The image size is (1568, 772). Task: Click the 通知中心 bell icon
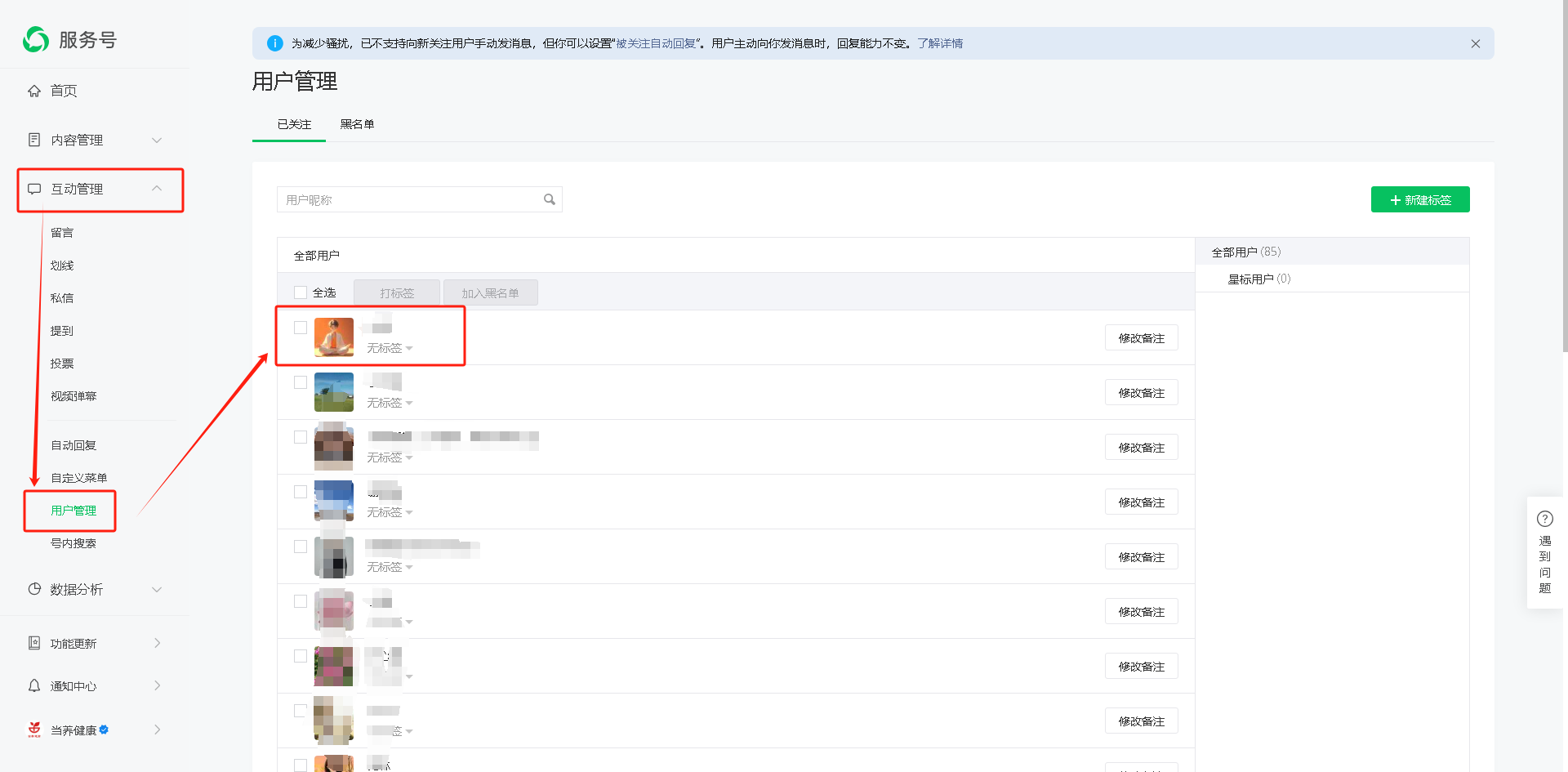coord(34,685)
